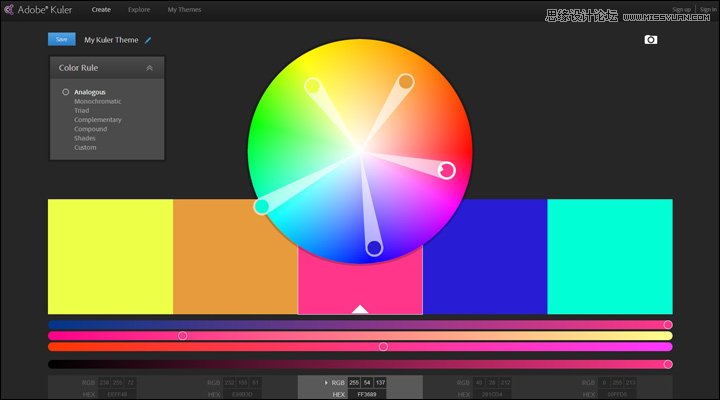Choose the Triad color rule

(82, 110)
